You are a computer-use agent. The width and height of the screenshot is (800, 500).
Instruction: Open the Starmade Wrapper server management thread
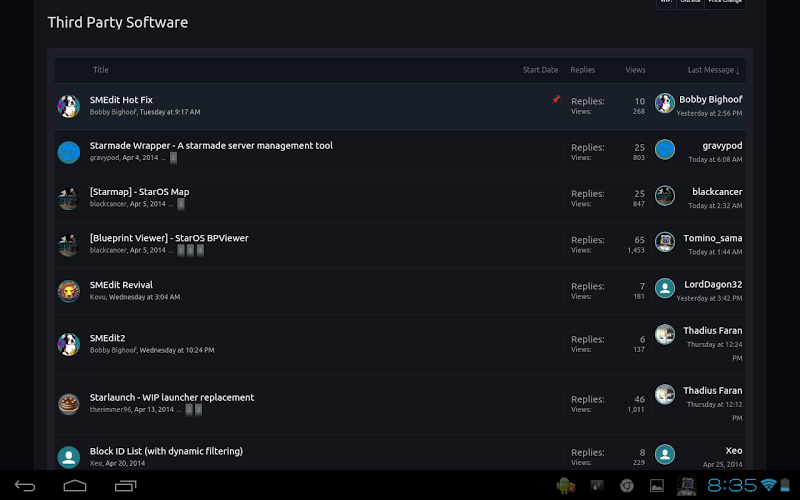pyautogui.click(x=211, y=146)
